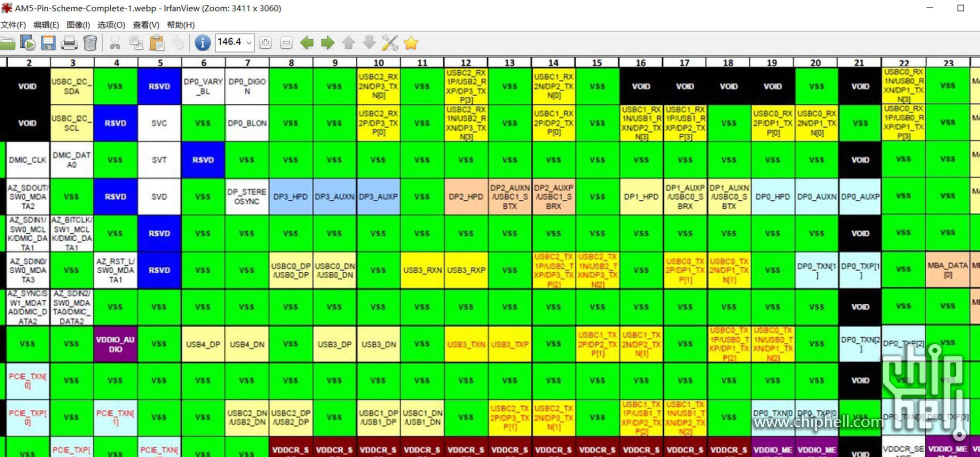The height and width of the screenshot is (457, 980).
Task: Click the USB3_TXP cell
Action: pyautogui.click(x=509, y=344)
